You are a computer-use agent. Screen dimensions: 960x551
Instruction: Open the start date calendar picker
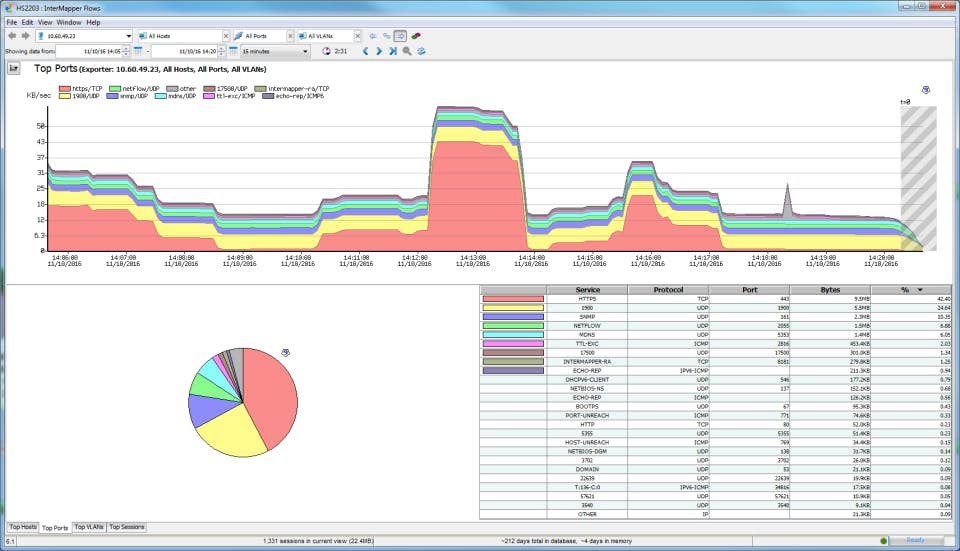[x=138, y=50]
